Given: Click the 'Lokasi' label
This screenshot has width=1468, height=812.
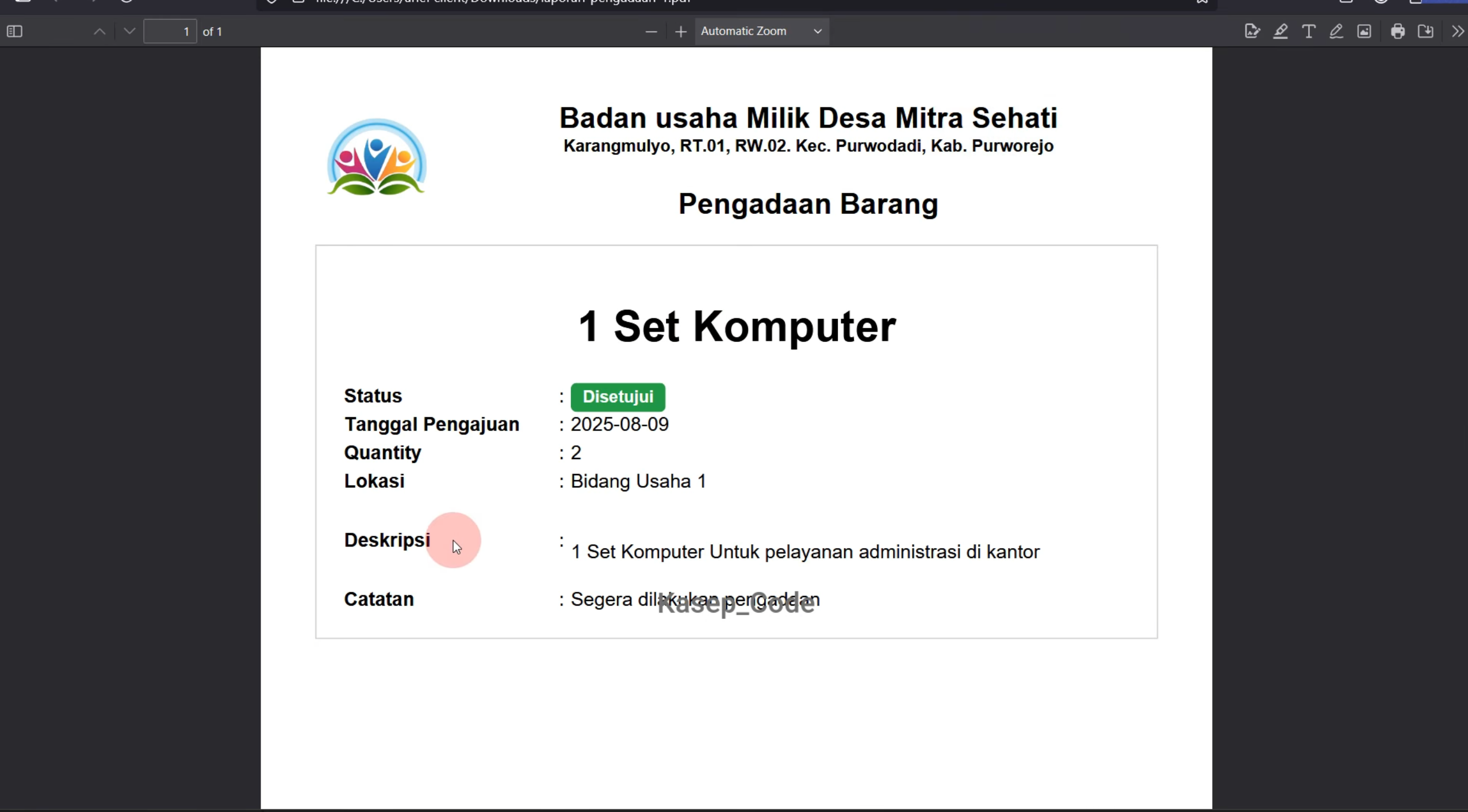Looking at the screenshot, I should (374, 481).
